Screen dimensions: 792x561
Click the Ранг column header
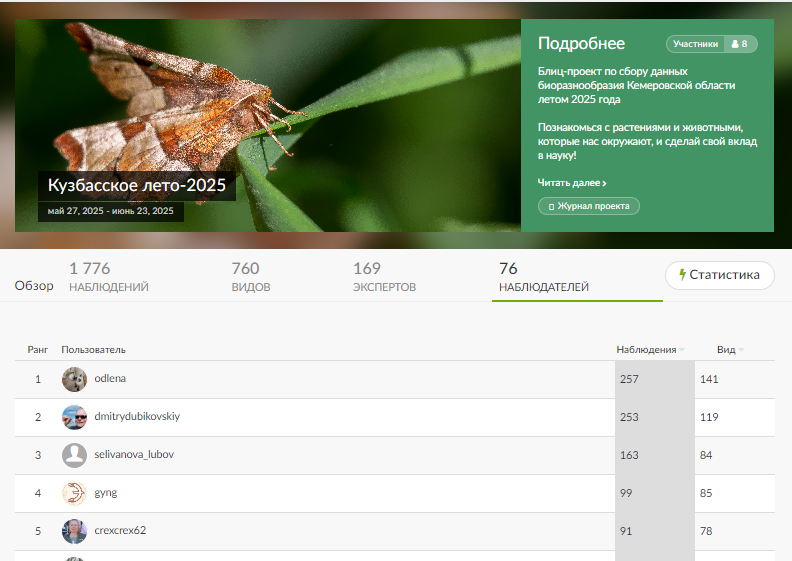pos(37,349)
